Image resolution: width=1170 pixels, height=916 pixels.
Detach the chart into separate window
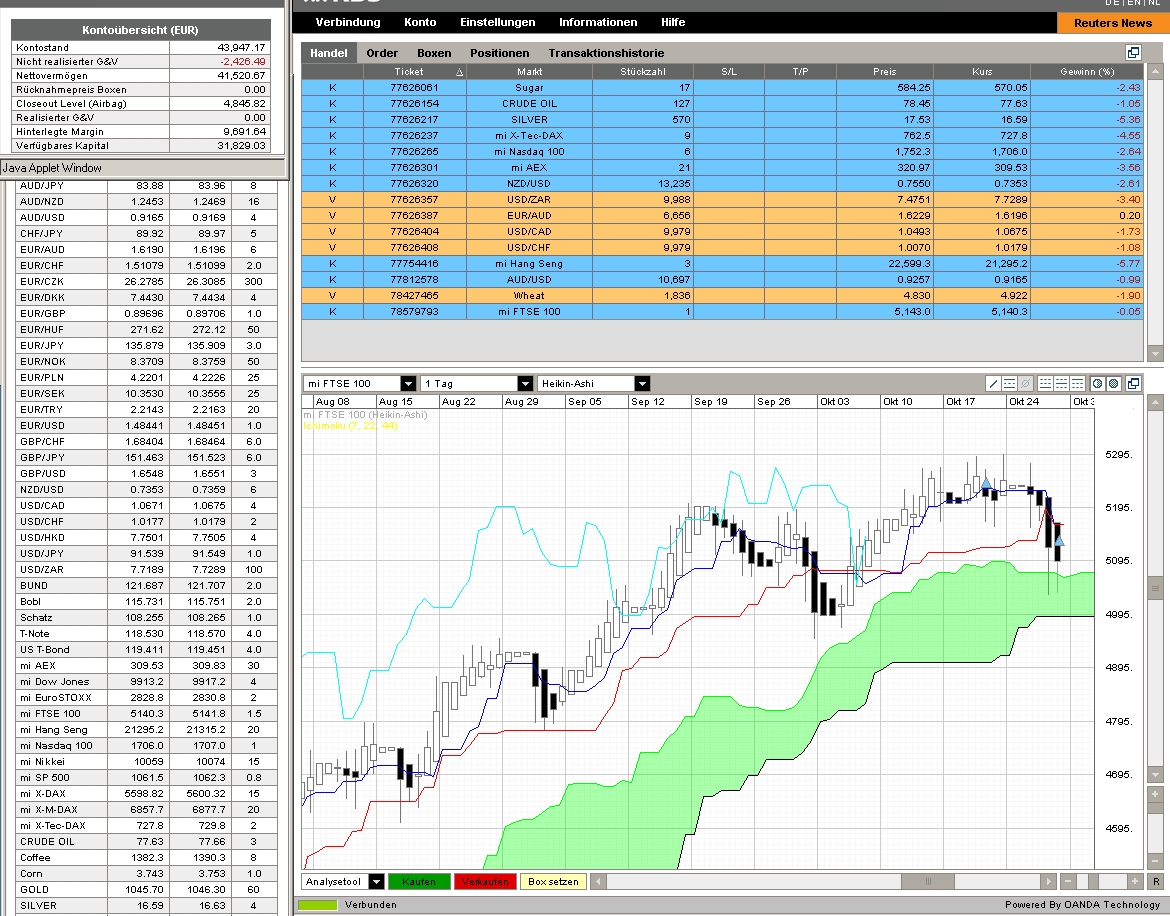[1133, 383]
